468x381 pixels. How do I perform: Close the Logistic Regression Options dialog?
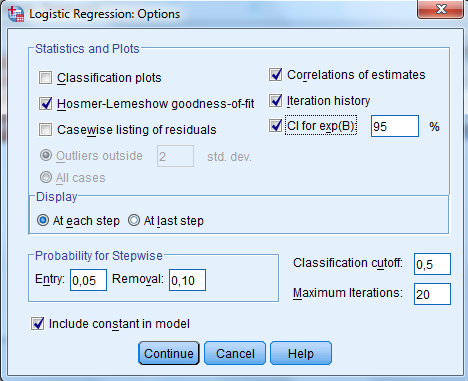pos(440,9)
